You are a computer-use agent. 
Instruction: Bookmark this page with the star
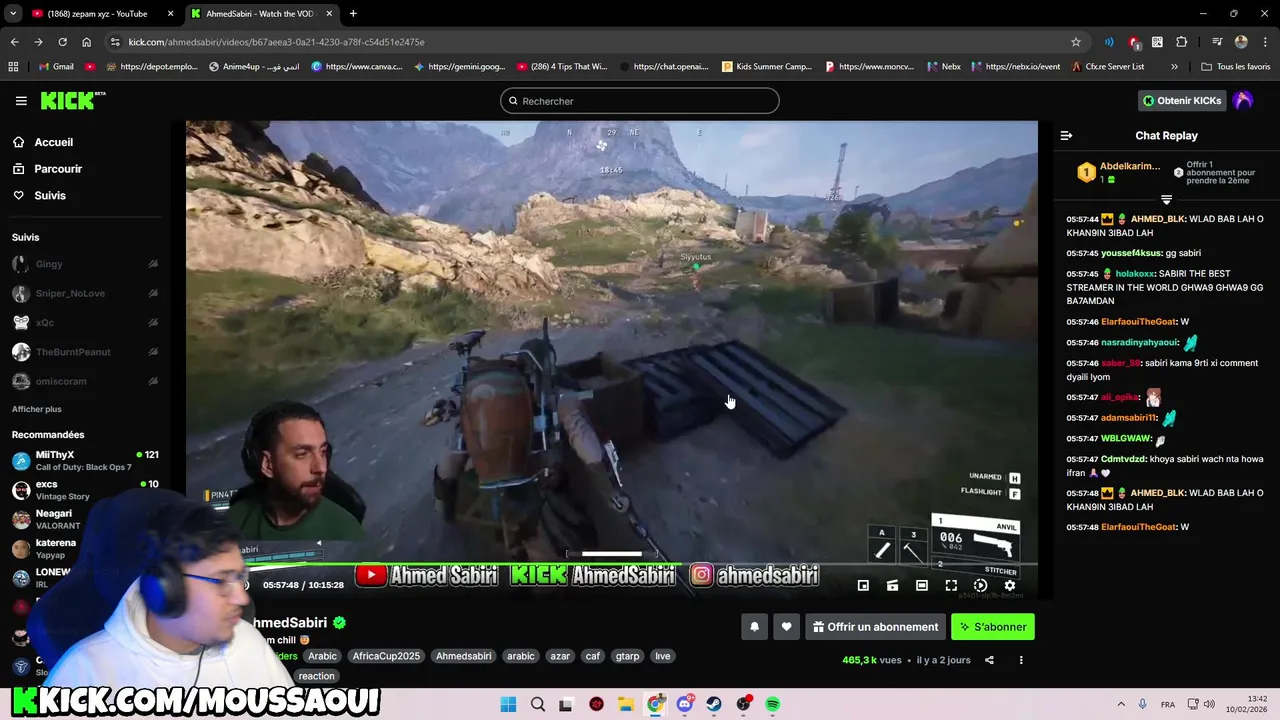coord(1076,42)
